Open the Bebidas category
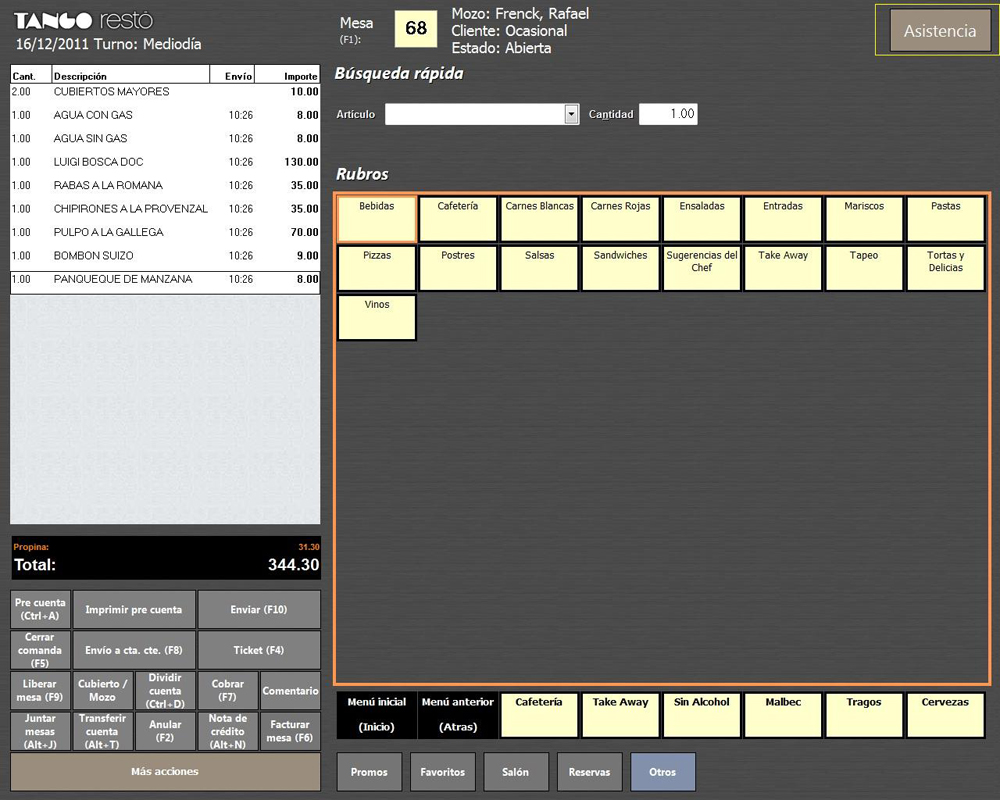 tap(377, 219)
